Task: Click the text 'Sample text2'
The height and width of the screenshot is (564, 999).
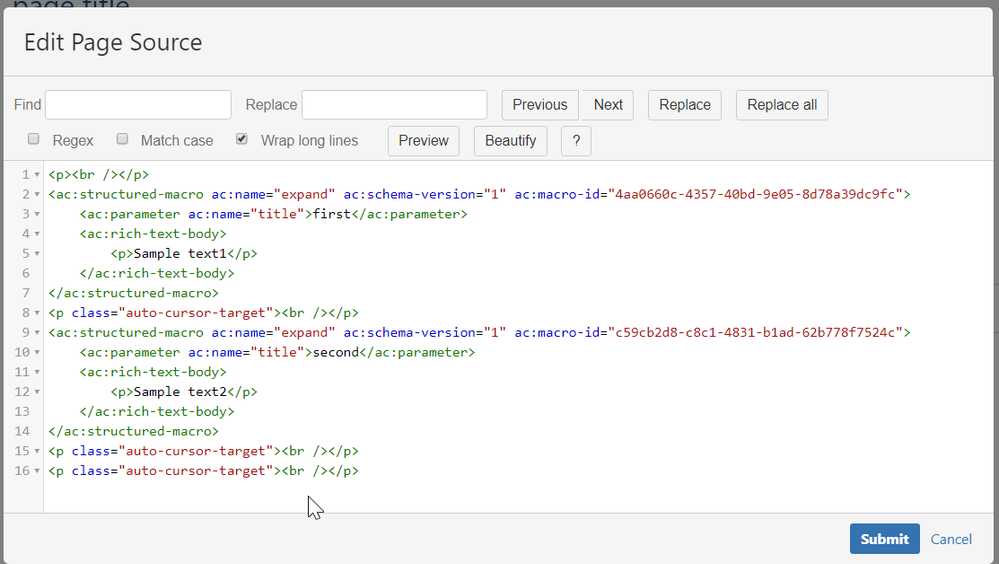Action: (x=180, y=392)
